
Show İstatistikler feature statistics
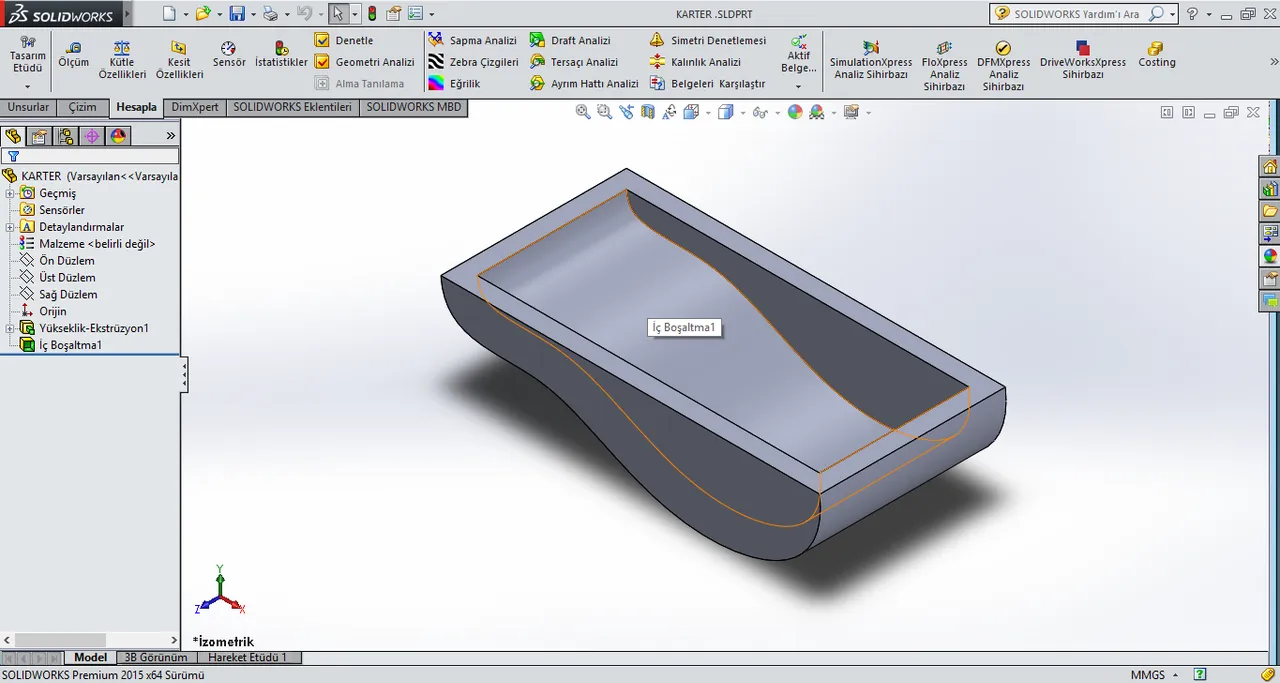(x=281, y=55)
